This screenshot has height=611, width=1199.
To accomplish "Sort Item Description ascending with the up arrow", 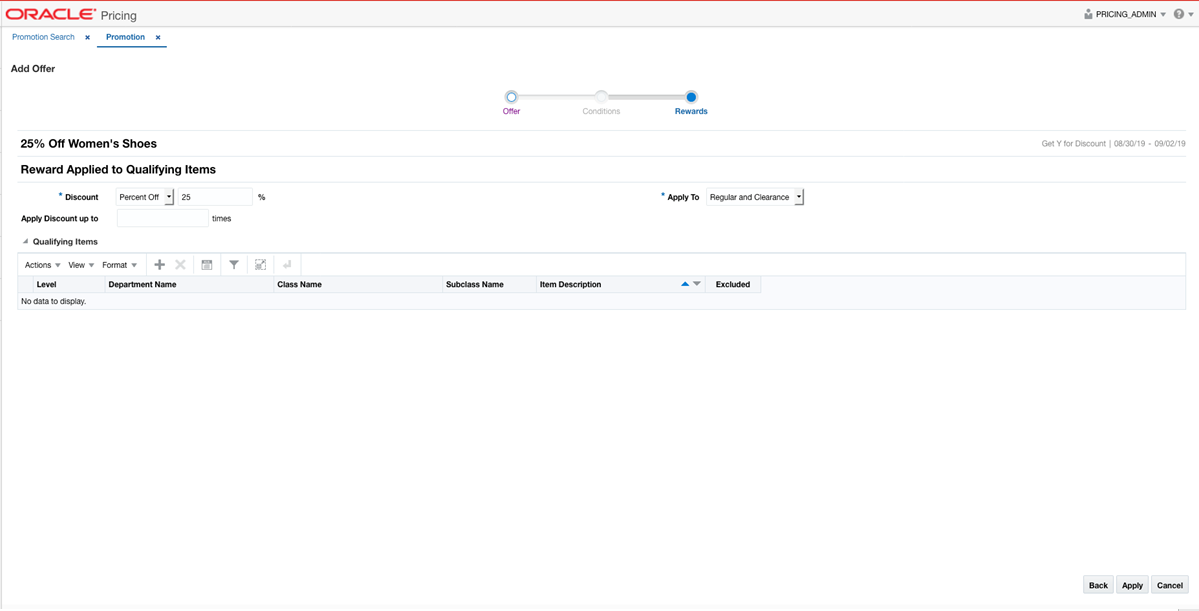I will tap(685, 284).
